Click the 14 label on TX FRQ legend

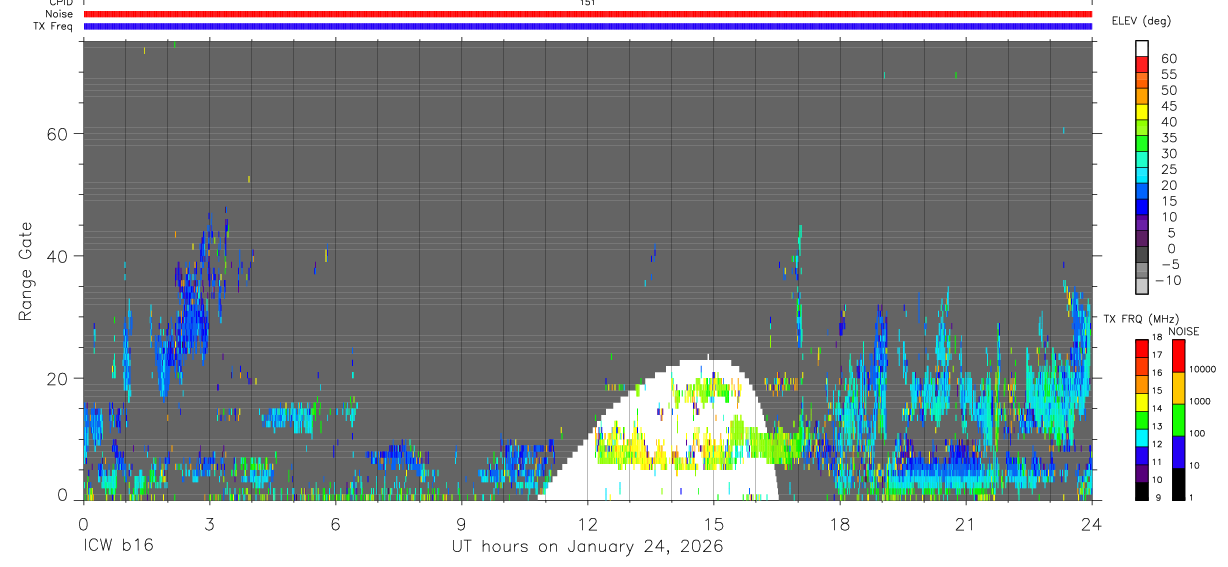pyautogui.click(x=1156, y=408)
